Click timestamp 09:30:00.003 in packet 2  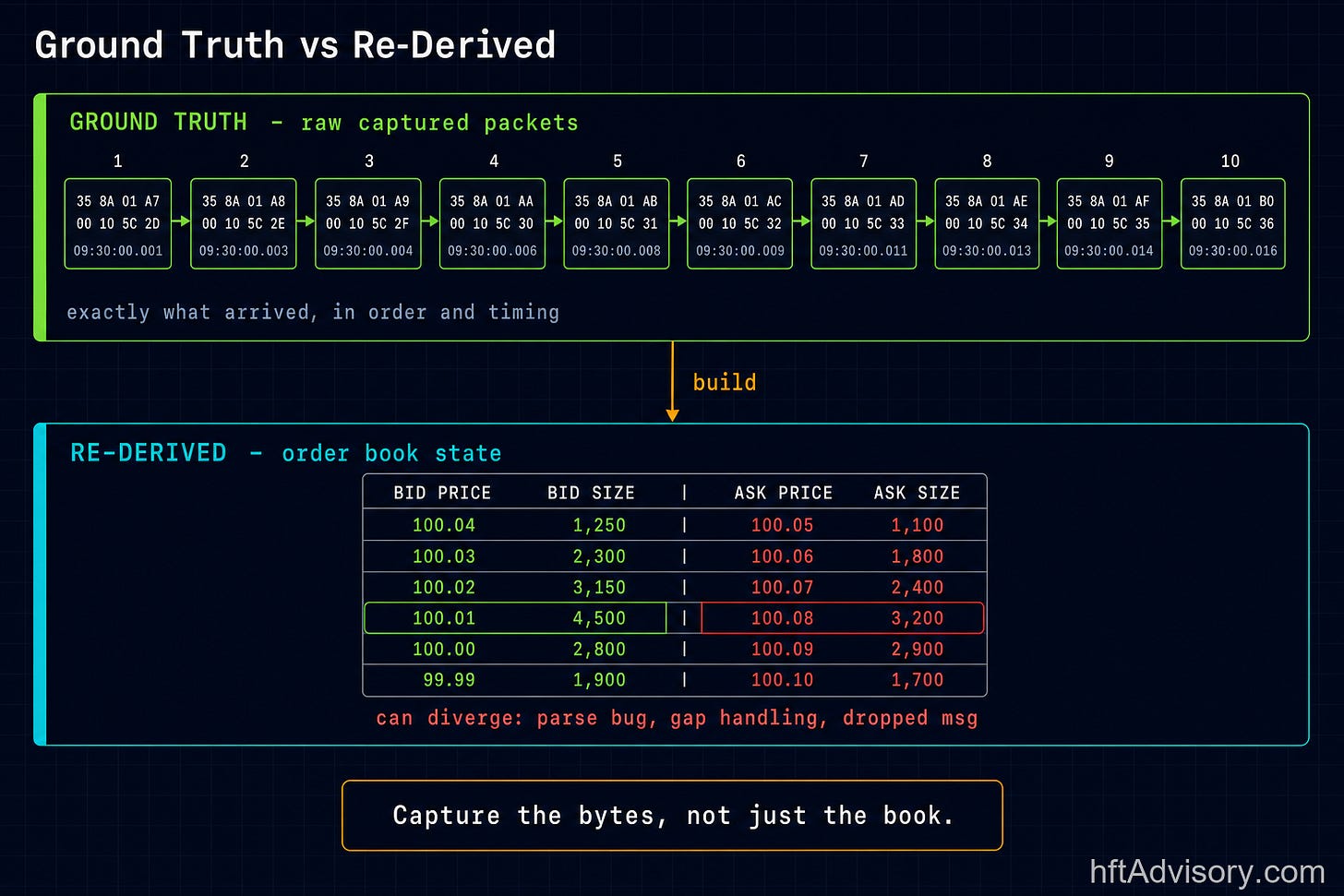coord(244,251)
